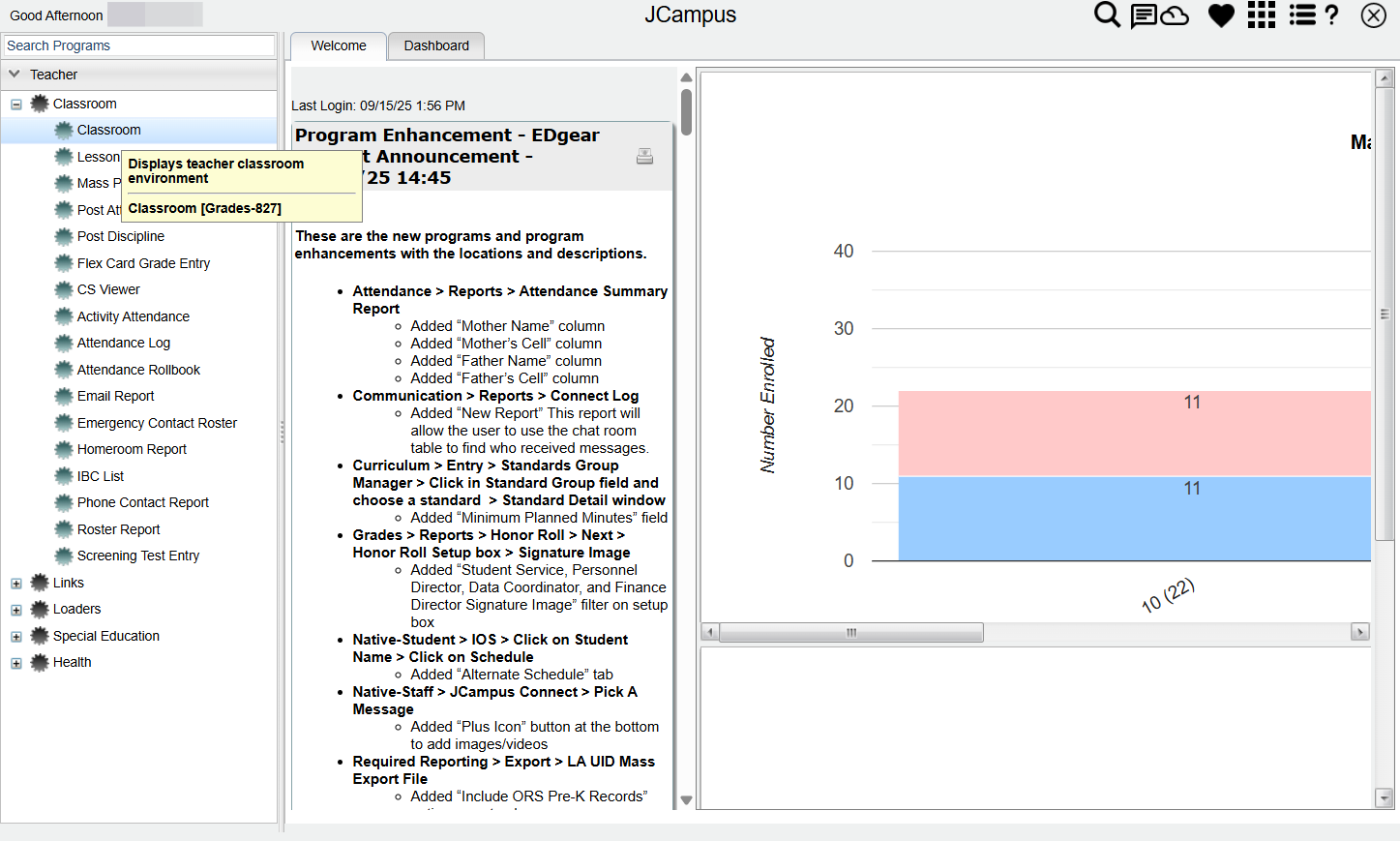Click the gear icon beside Attendance Log

[x=64, y=343]
